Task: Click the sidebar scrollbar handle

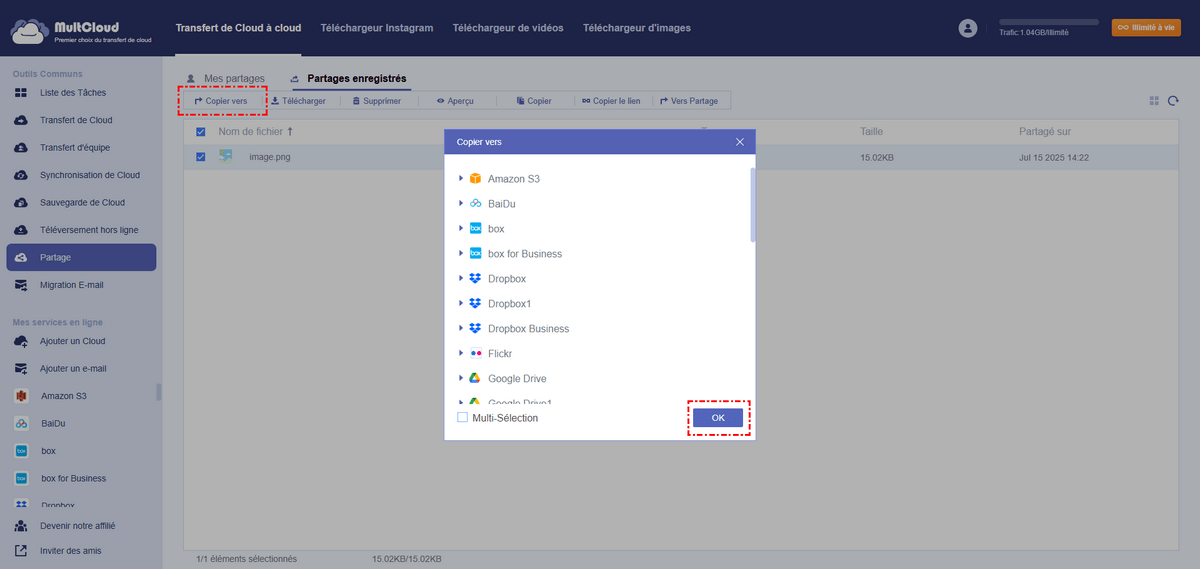Action: (159, 392)
